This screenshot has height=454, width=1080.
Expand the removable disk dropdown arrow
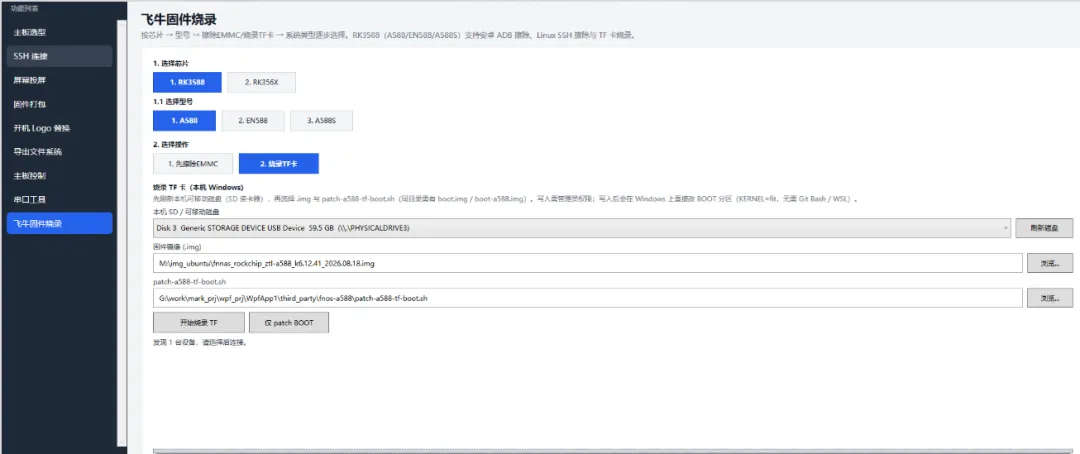tap(1006, 227)
